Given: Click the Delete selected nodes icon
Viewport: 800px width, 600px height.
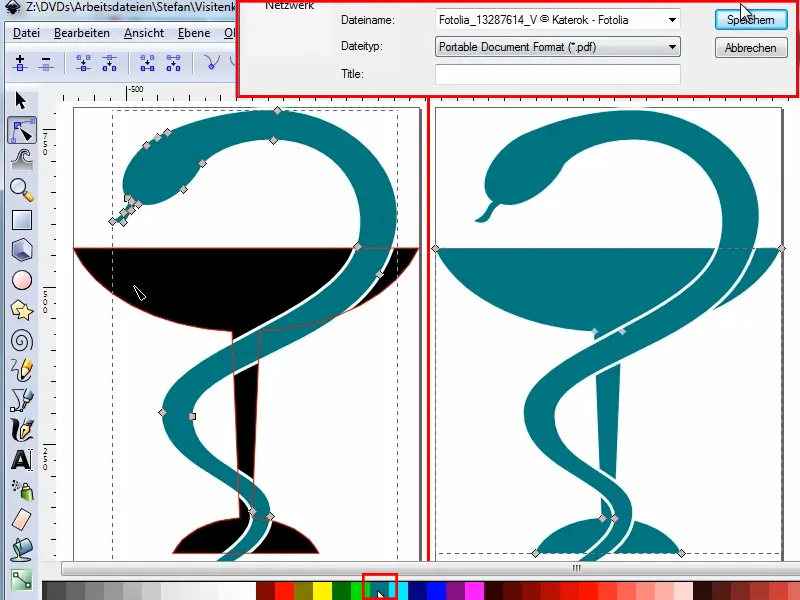Looking at the screenshot, I should pyautogui.click(x=45, y=64).
